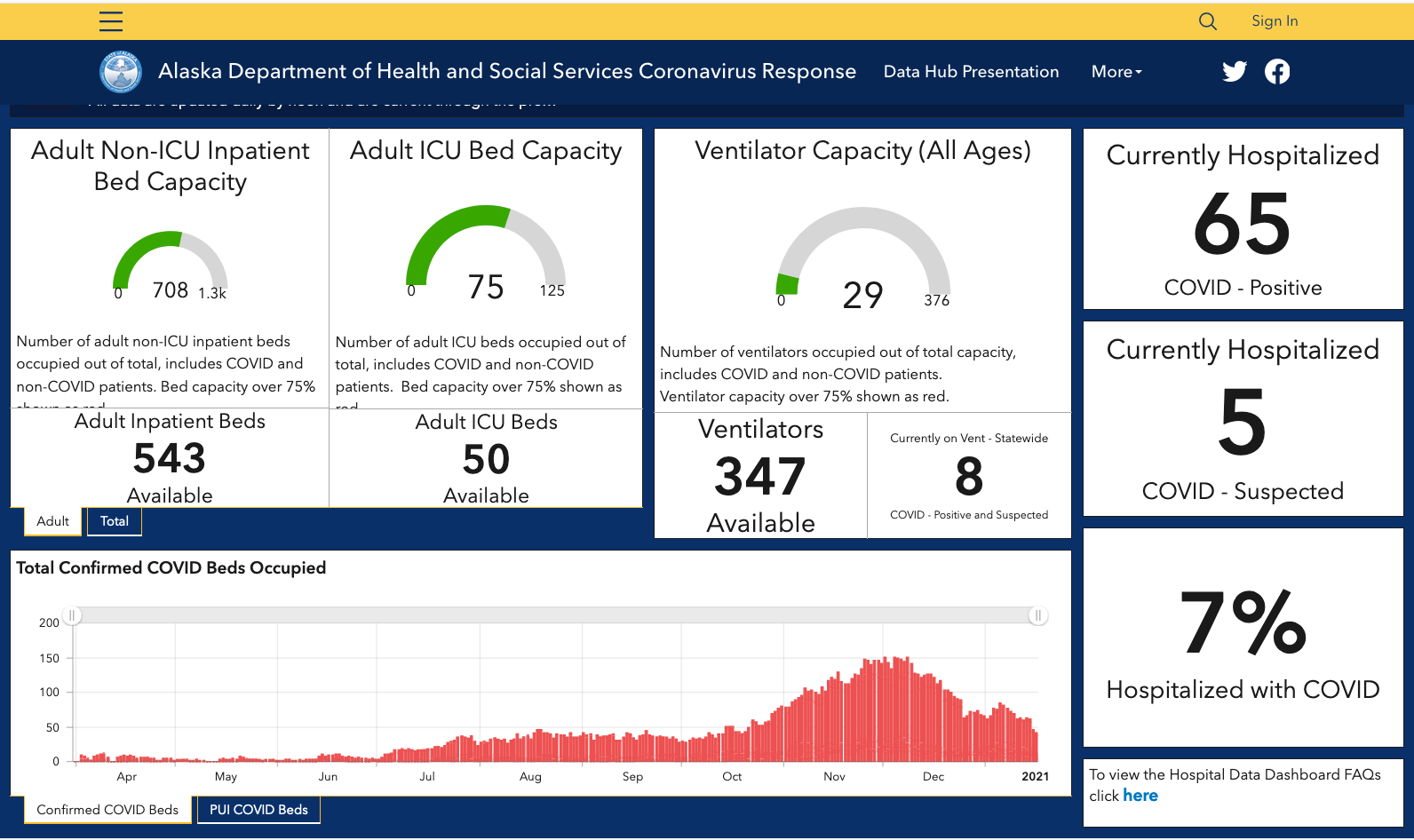
Task: Open the Twitter bird icon
Action: [x=1235, y=72]
